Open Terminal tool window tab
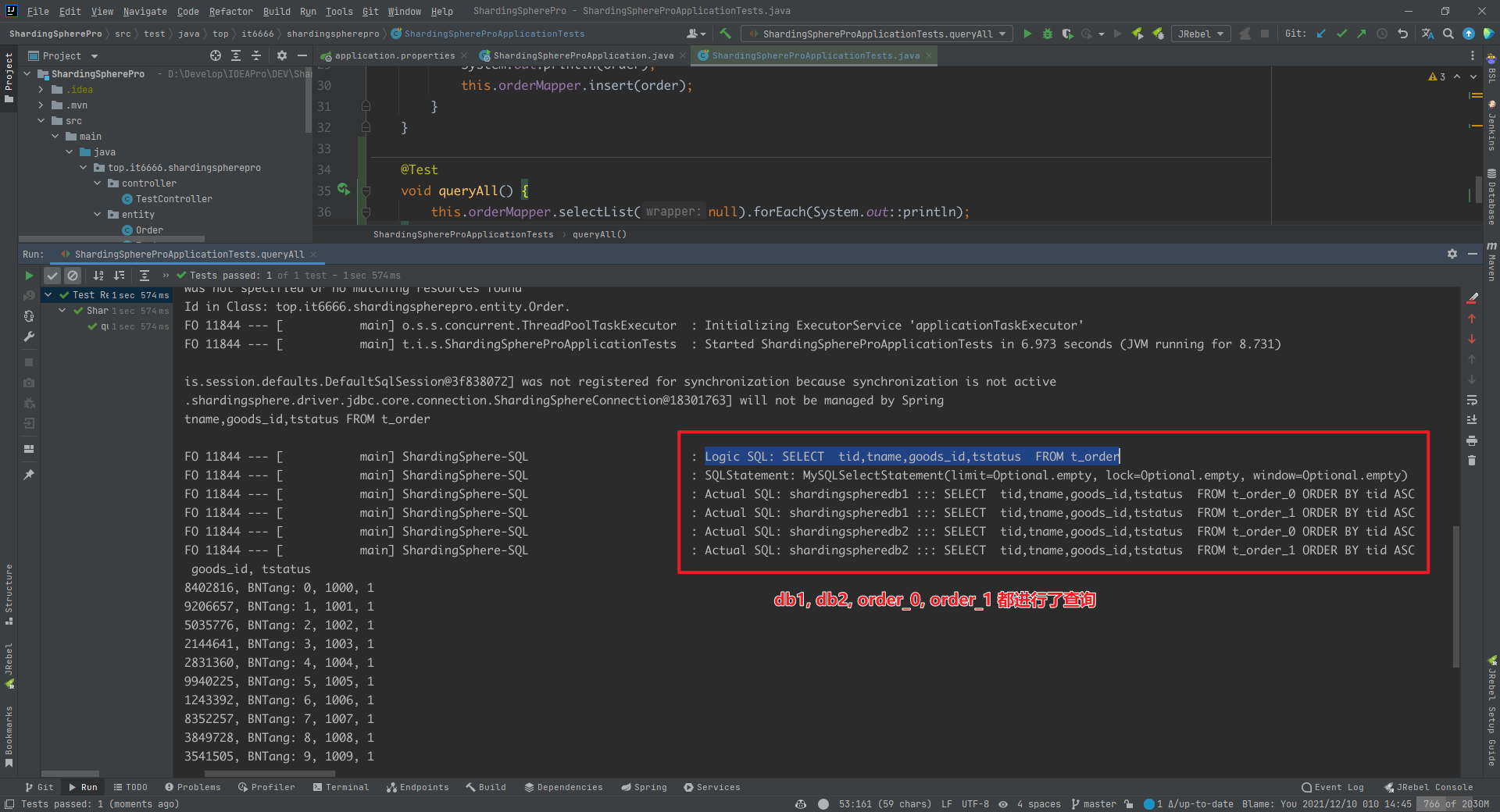Screen dimensions: 1500x812 coord(341,787)
